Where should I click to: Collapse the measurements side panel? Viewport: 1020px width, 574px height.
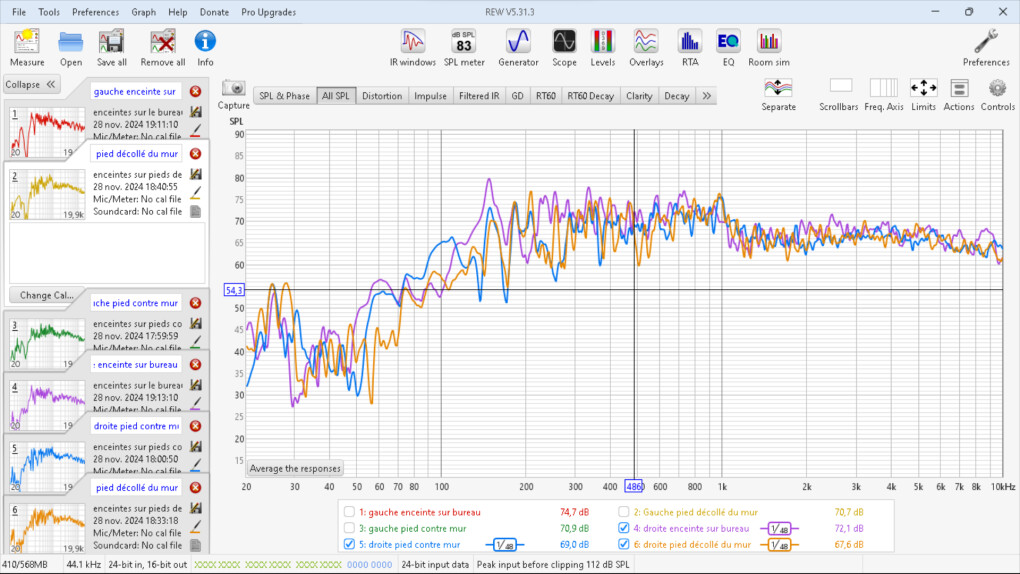point(31,85)
